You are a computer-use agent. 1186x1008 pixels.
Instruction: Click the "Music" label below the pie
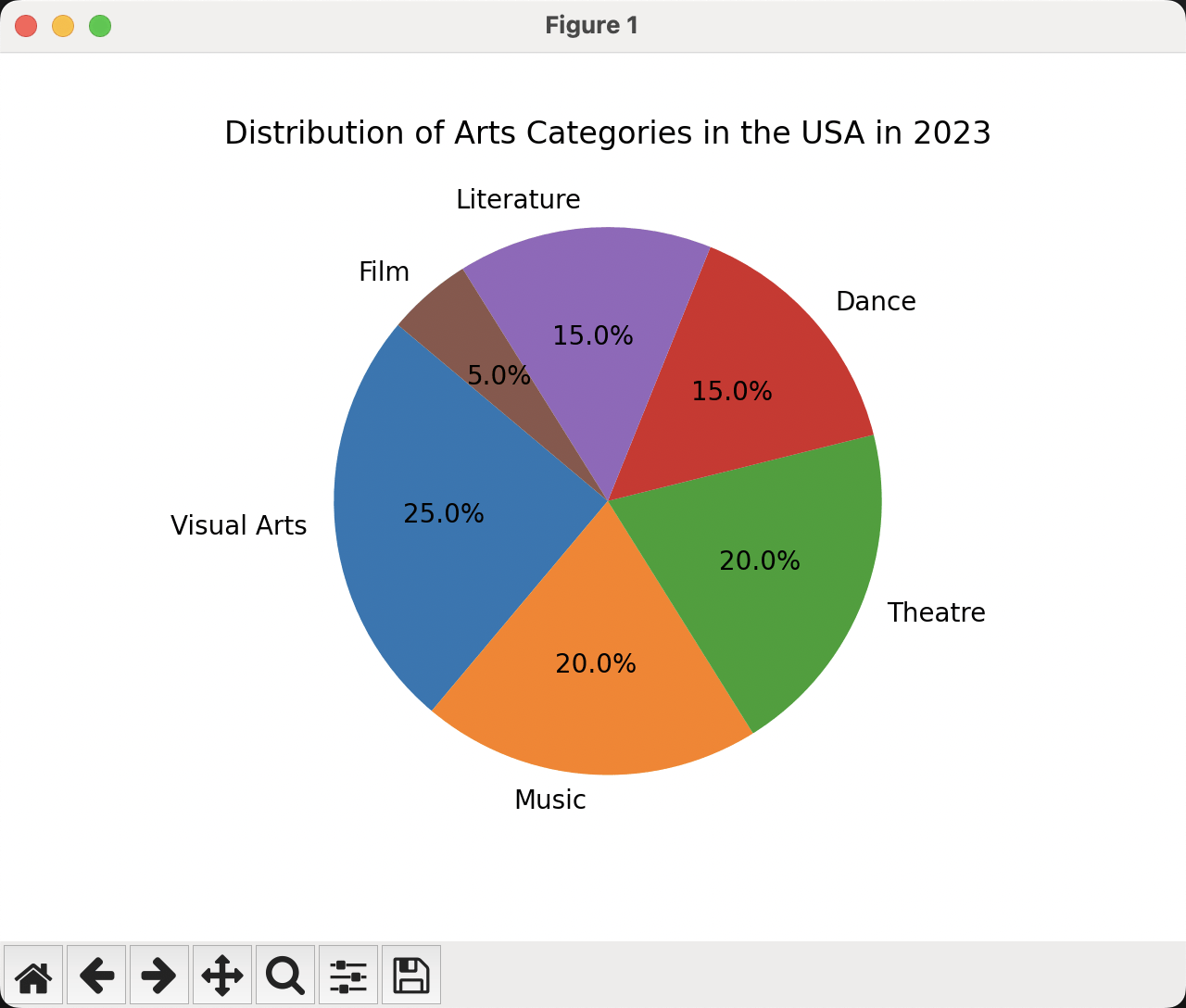550,800
